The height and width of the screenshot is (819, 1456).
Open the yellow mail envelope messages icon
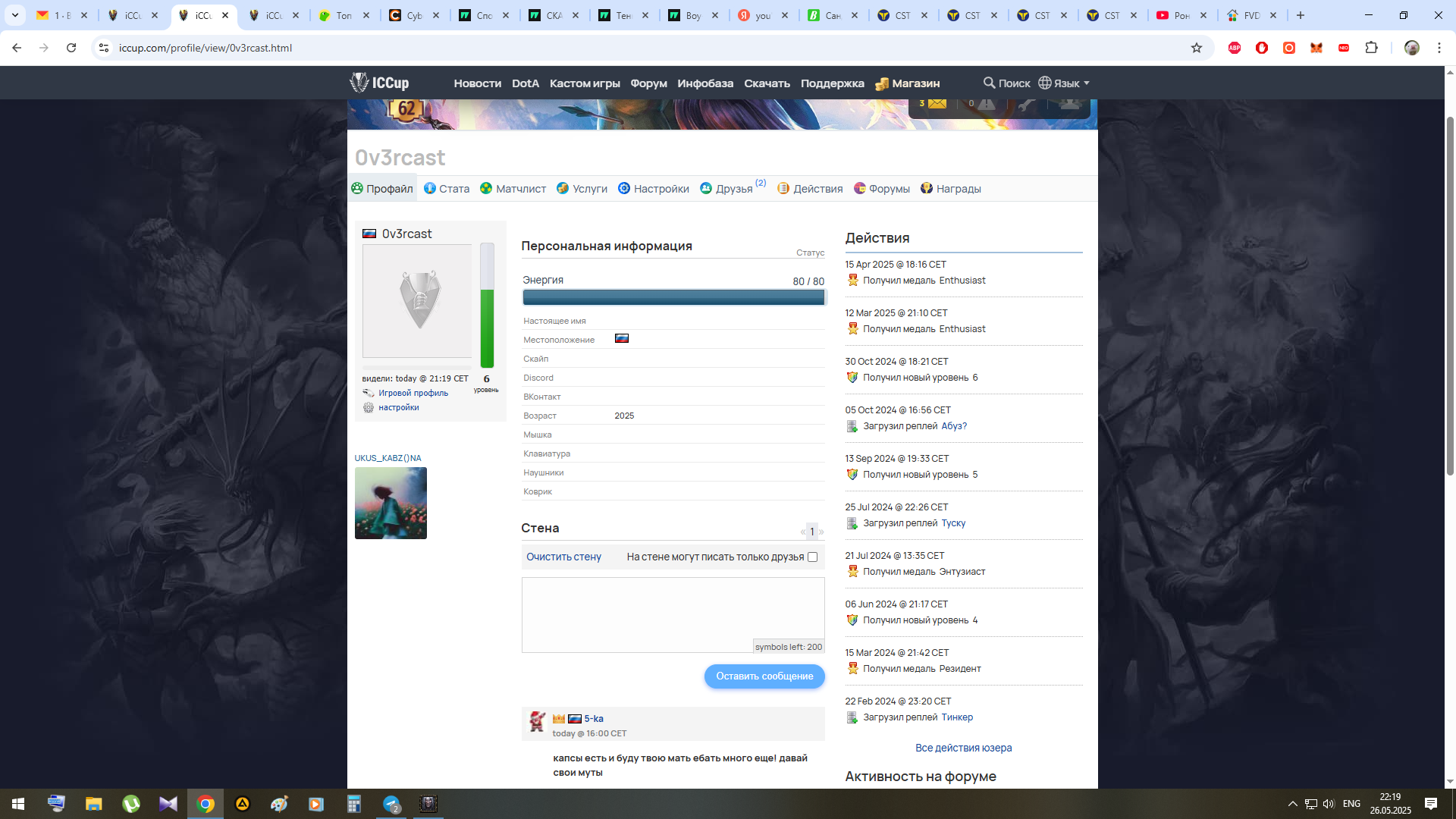(x=937, y=104)
